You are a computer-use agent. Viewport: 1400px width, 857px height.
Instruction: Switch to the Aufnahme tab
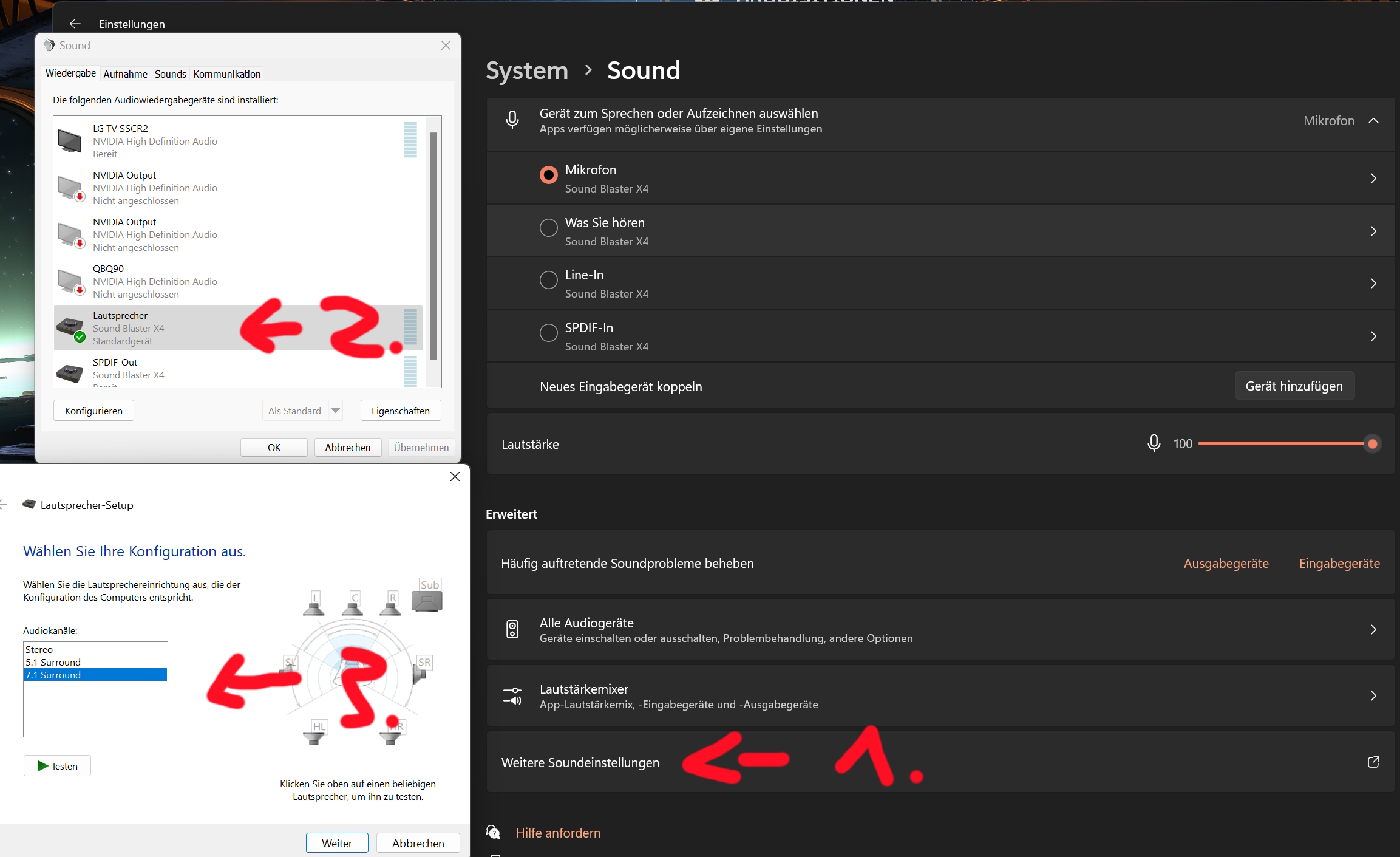[x=125, y=74]
